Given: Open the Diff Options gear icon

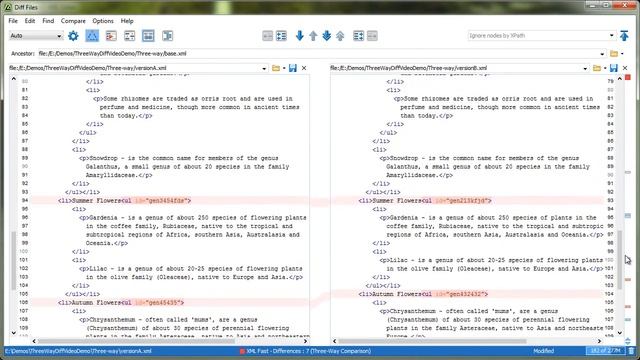Looking at the screenshot, I should click(x=73, y=36).
